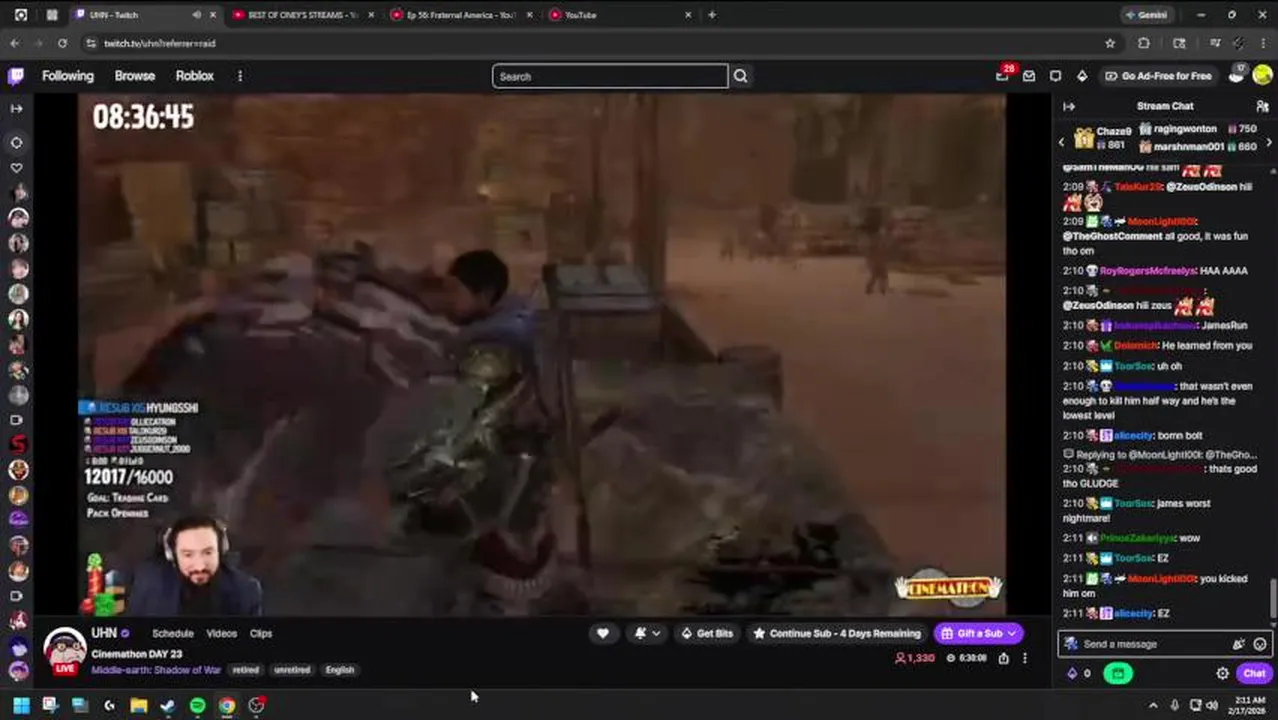Open the MoonLight1001 kicked him message

click(1155, 586)
